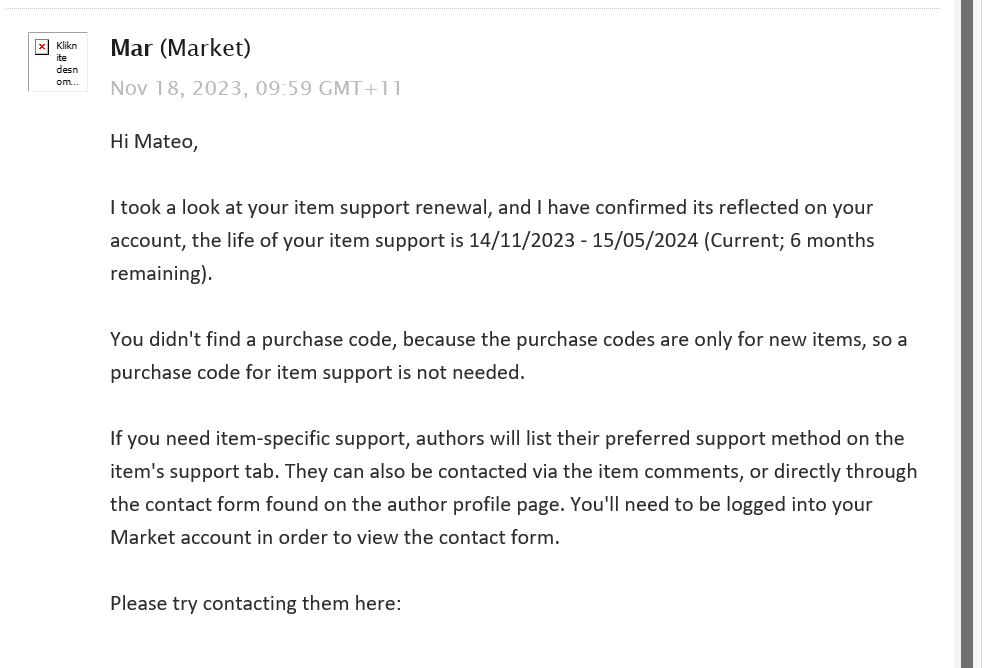Click the vertical scrollbar on the right
988x668 pixels.
click(967, 334)
